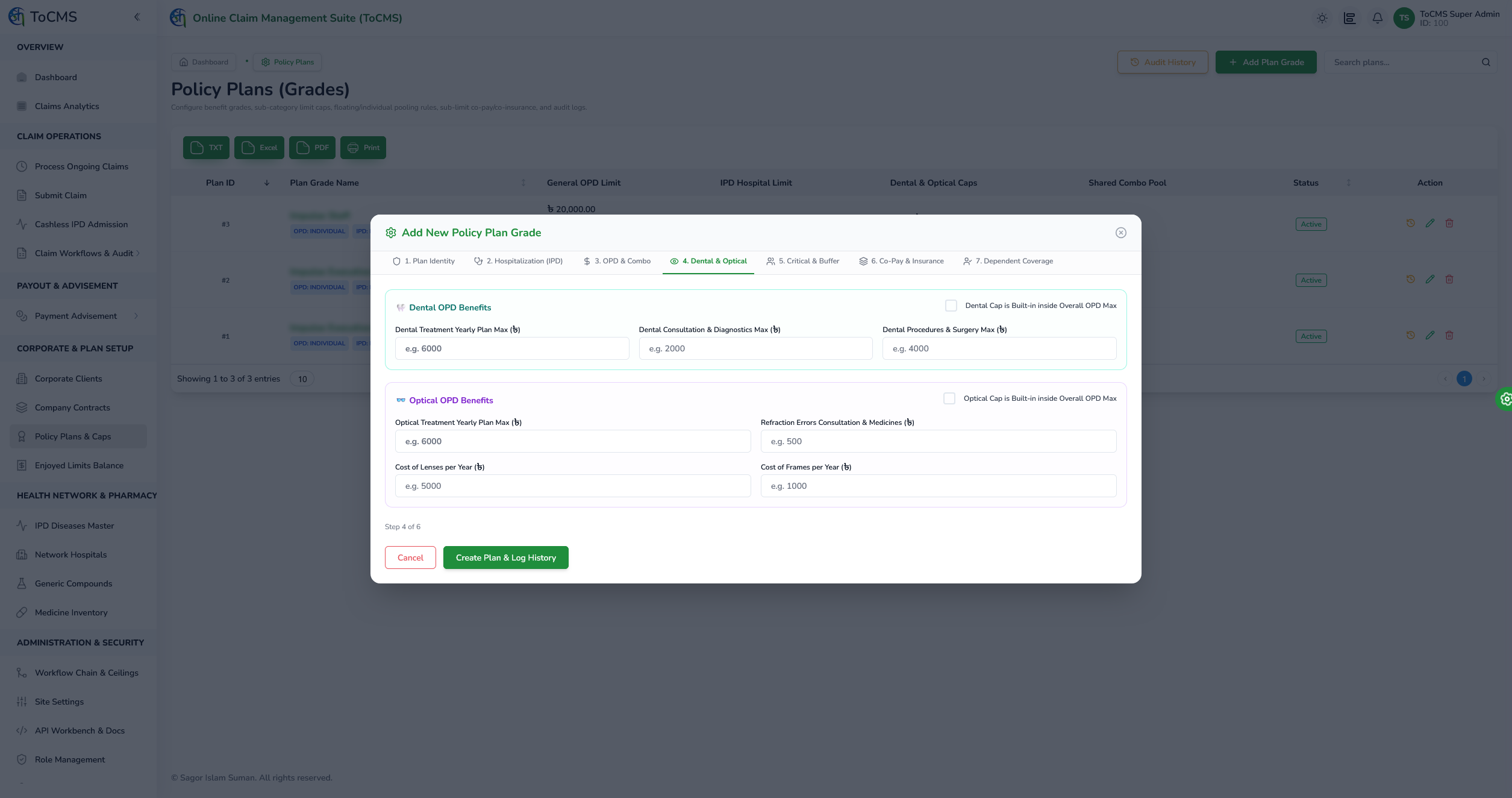This screenshot has width=1512, height=798.
Task: Edit plan #1 with pencil icon
Action: click(x=1430, y=336)
